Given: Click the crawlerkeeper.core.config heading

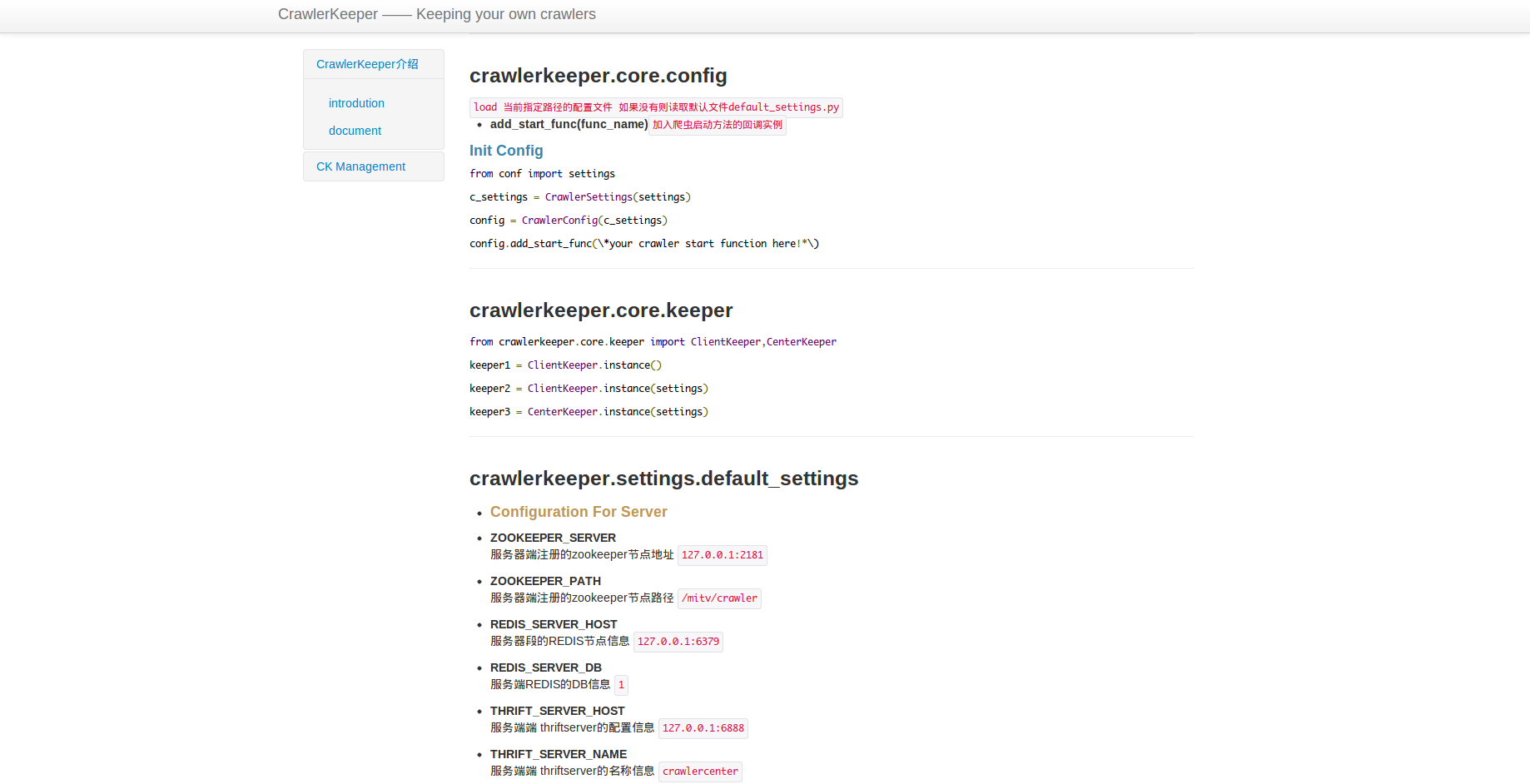Looking at the screenshot, I should (x=598, y=76).
